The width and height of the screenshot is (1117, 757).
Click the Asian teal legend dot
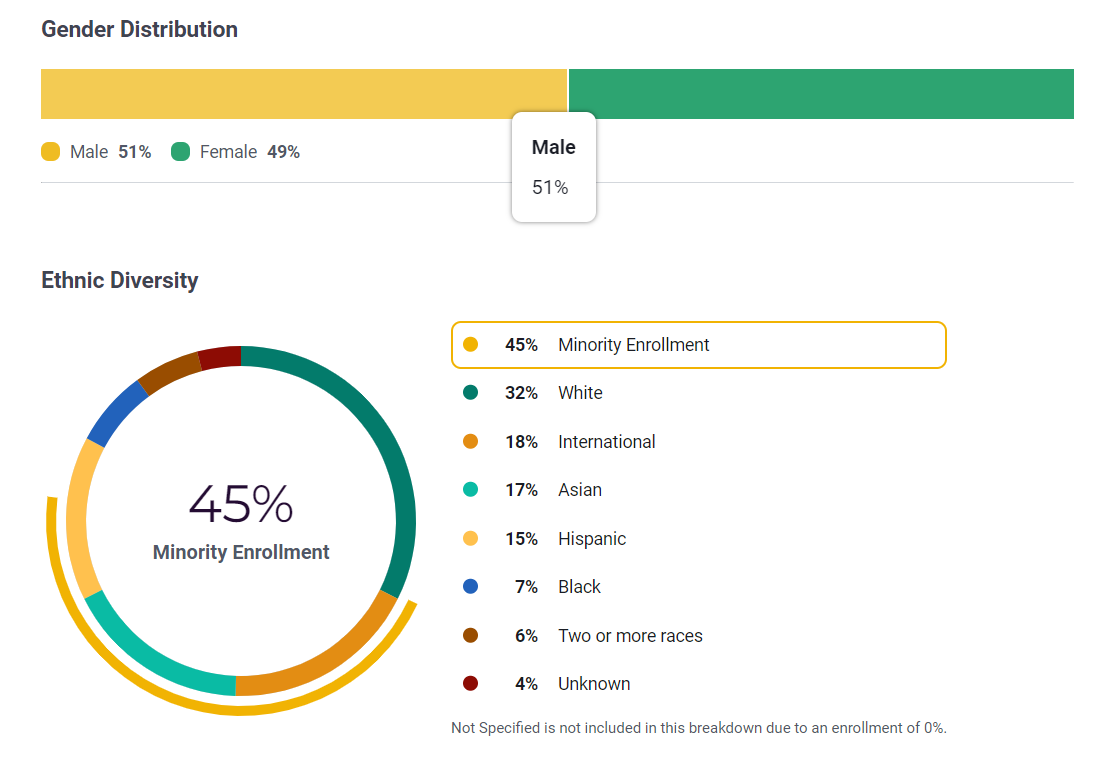471,490
